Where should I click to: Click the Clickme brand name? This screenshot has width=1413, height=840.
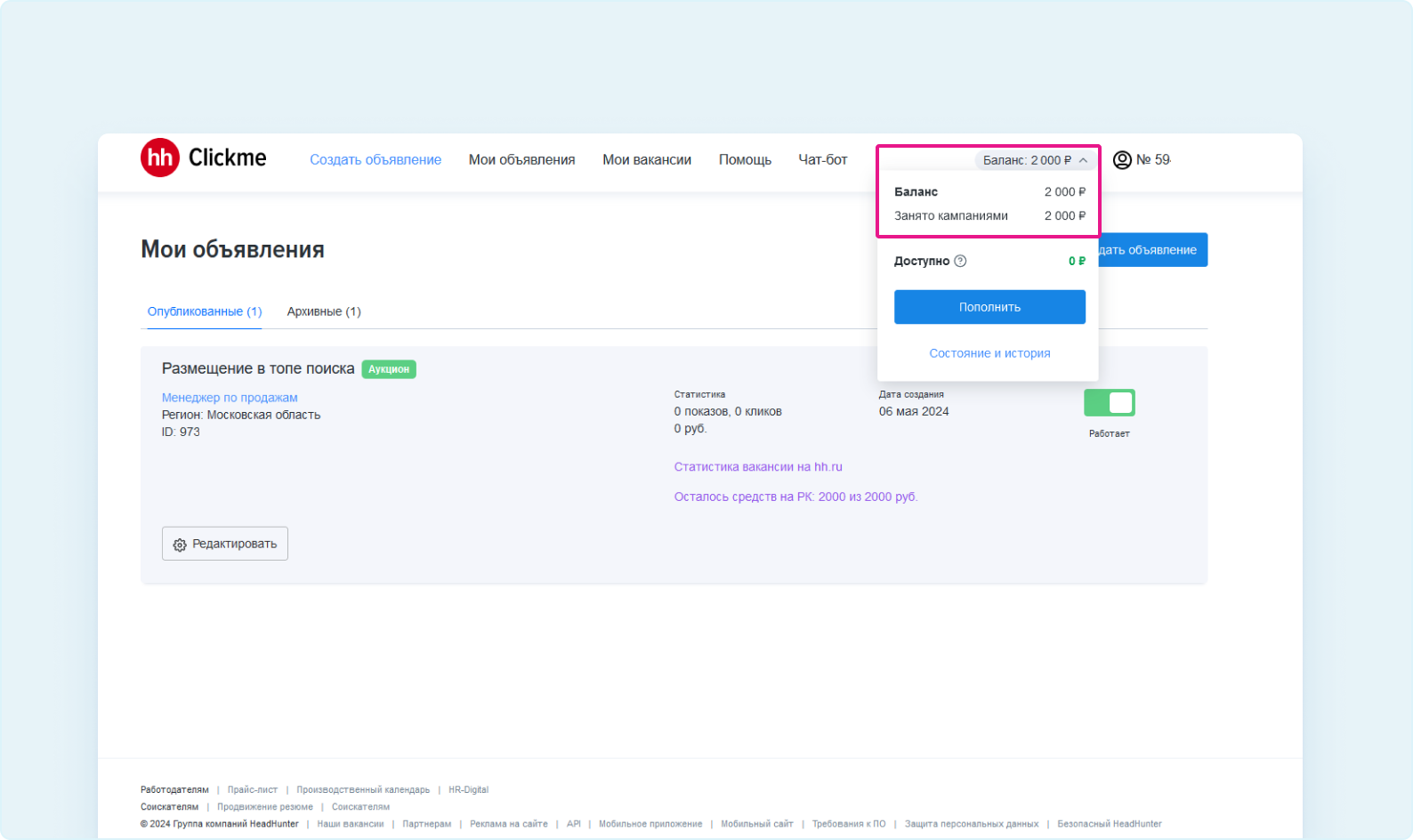(227, 157)
